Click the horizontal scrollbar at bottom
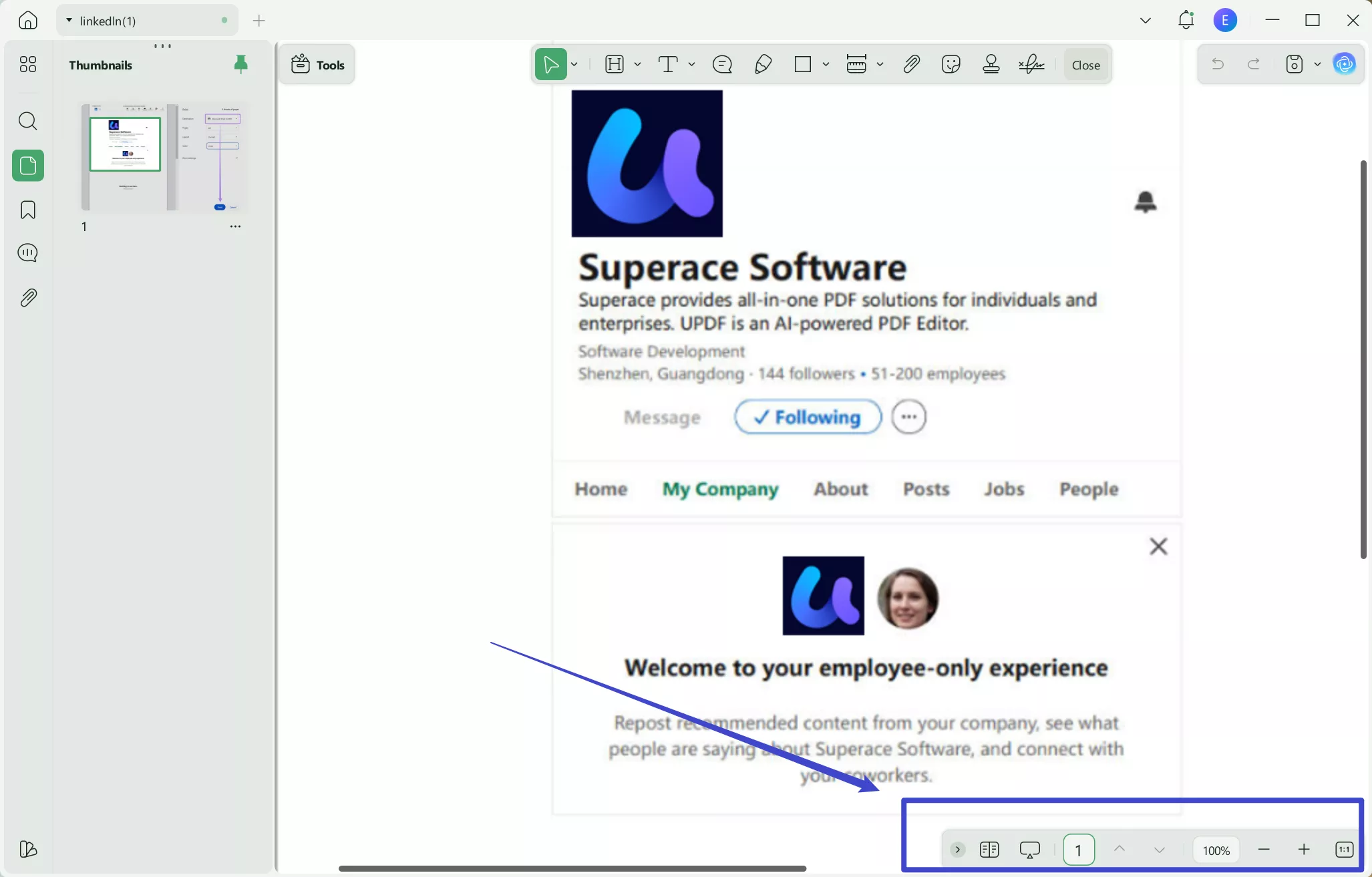 tap(572, 868)
